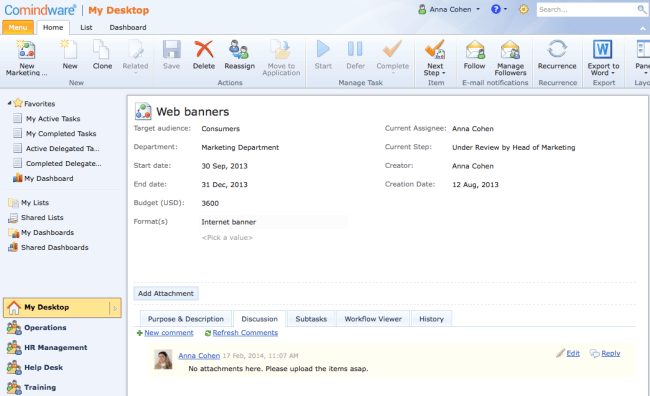Viewport: 650px width, 396px height.
Task: Click the Comindware logo
Action: point(40,10)
